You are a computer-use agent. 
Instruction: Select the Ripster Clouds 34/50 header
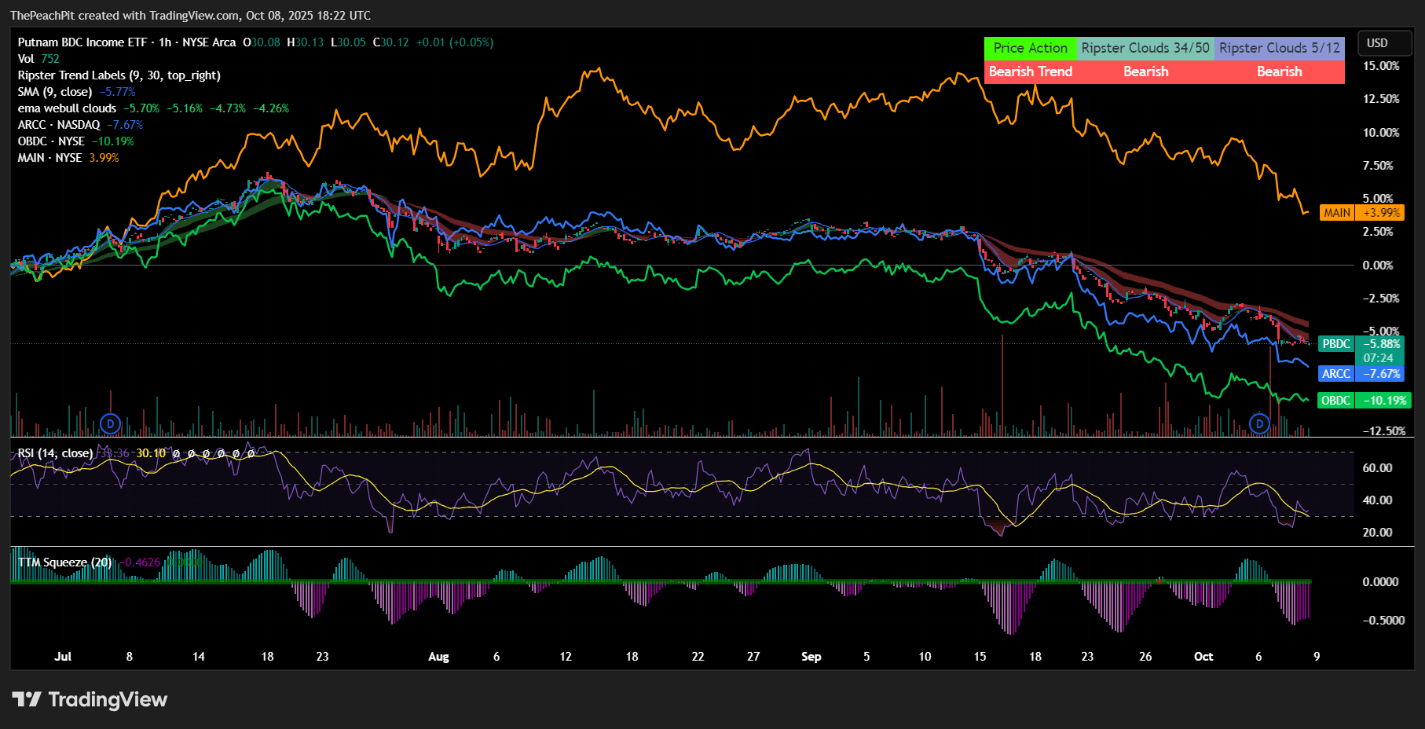click(x=1145, y=48)
